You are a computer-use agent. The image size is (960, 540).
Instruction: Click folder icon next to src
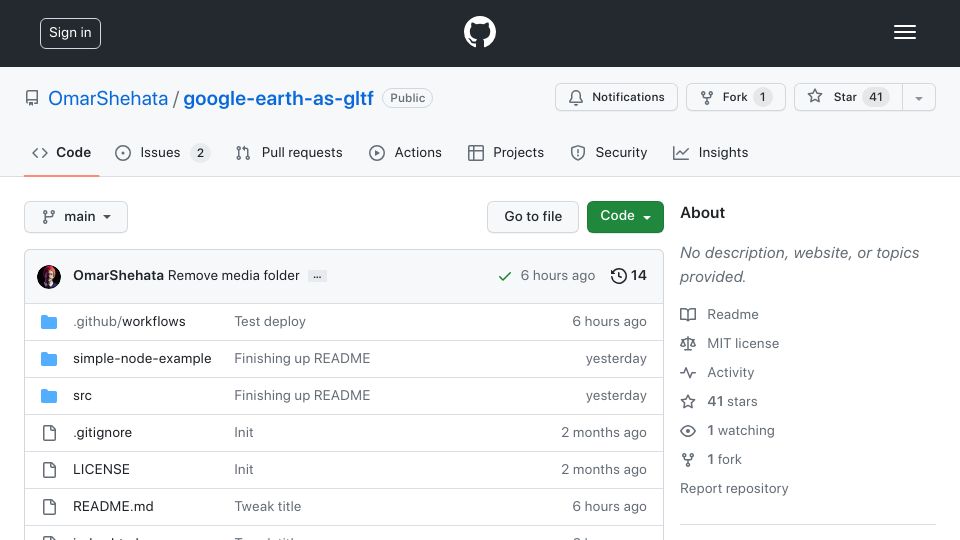[49, 396]
